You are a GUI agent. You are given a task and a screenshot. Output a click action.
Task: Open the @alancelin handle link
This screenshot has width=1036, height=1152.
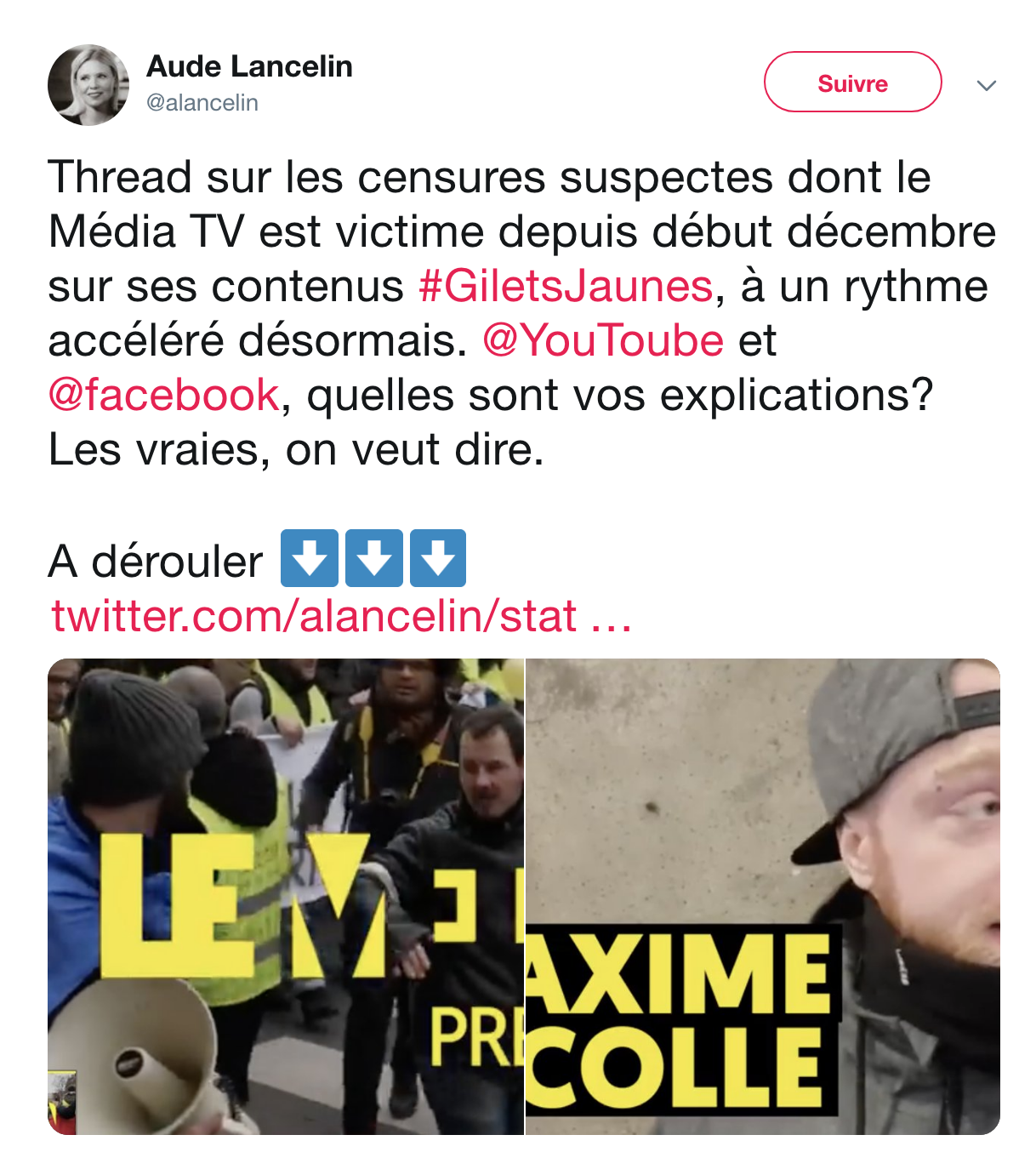pos(202,103)
